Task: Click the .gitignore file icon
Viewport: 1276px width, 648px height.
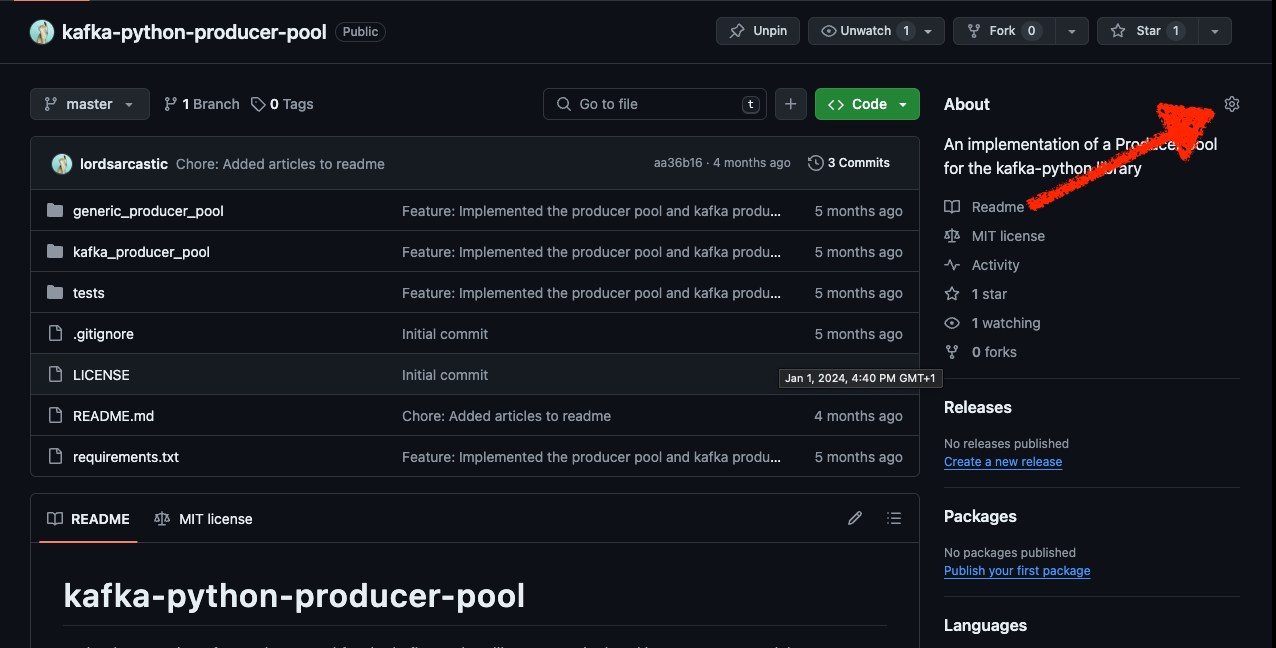Action: pyautogui.click(x=55, y=334)
